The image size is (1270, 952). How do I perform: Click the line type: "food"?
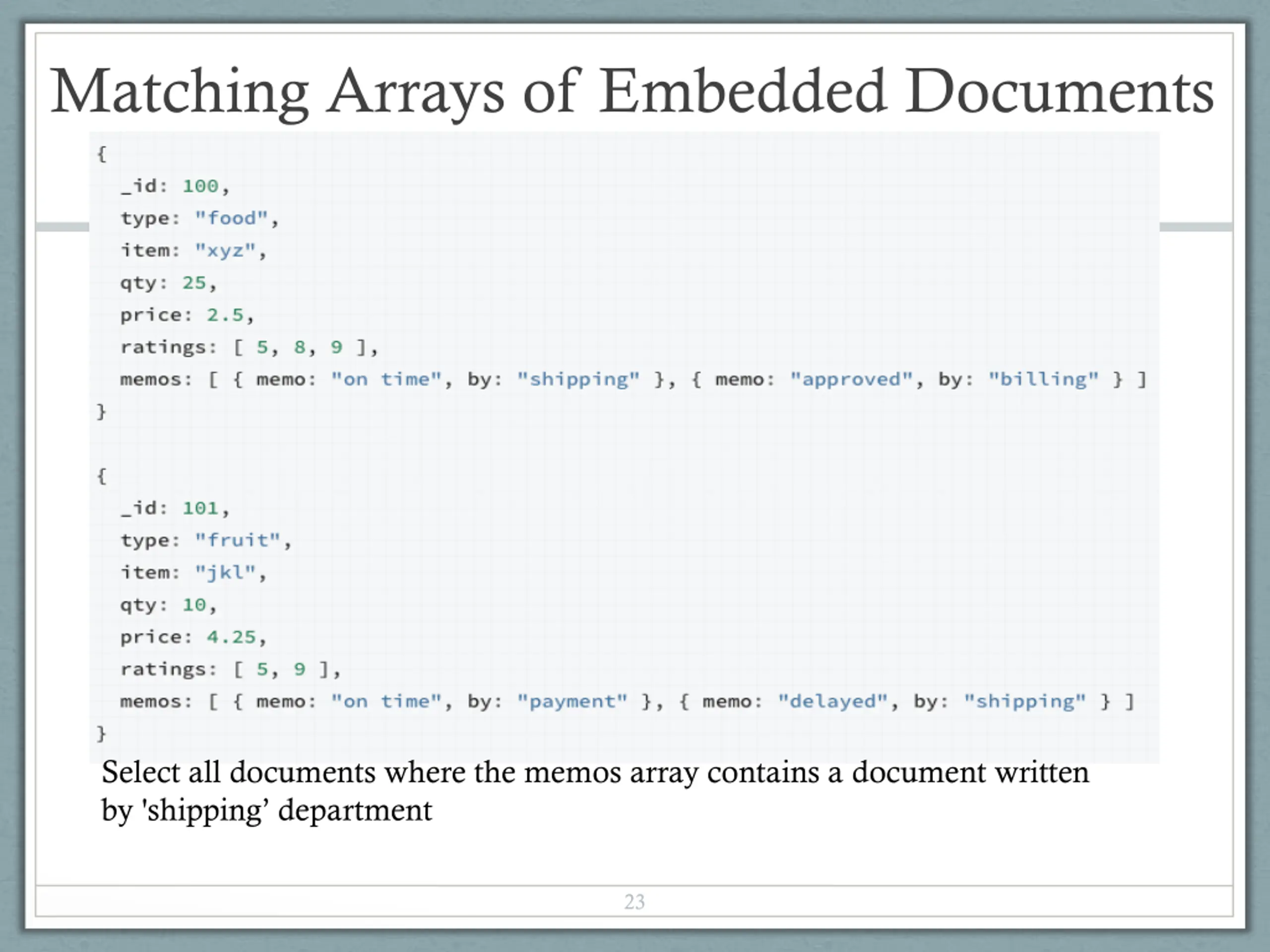[199, 219]
